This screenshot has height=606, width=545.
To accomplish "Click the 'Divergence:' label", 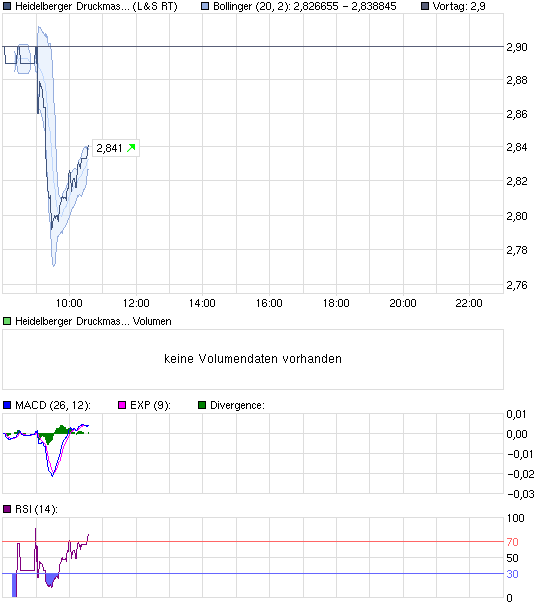I will pyautogui.click(x=237, y=405).
